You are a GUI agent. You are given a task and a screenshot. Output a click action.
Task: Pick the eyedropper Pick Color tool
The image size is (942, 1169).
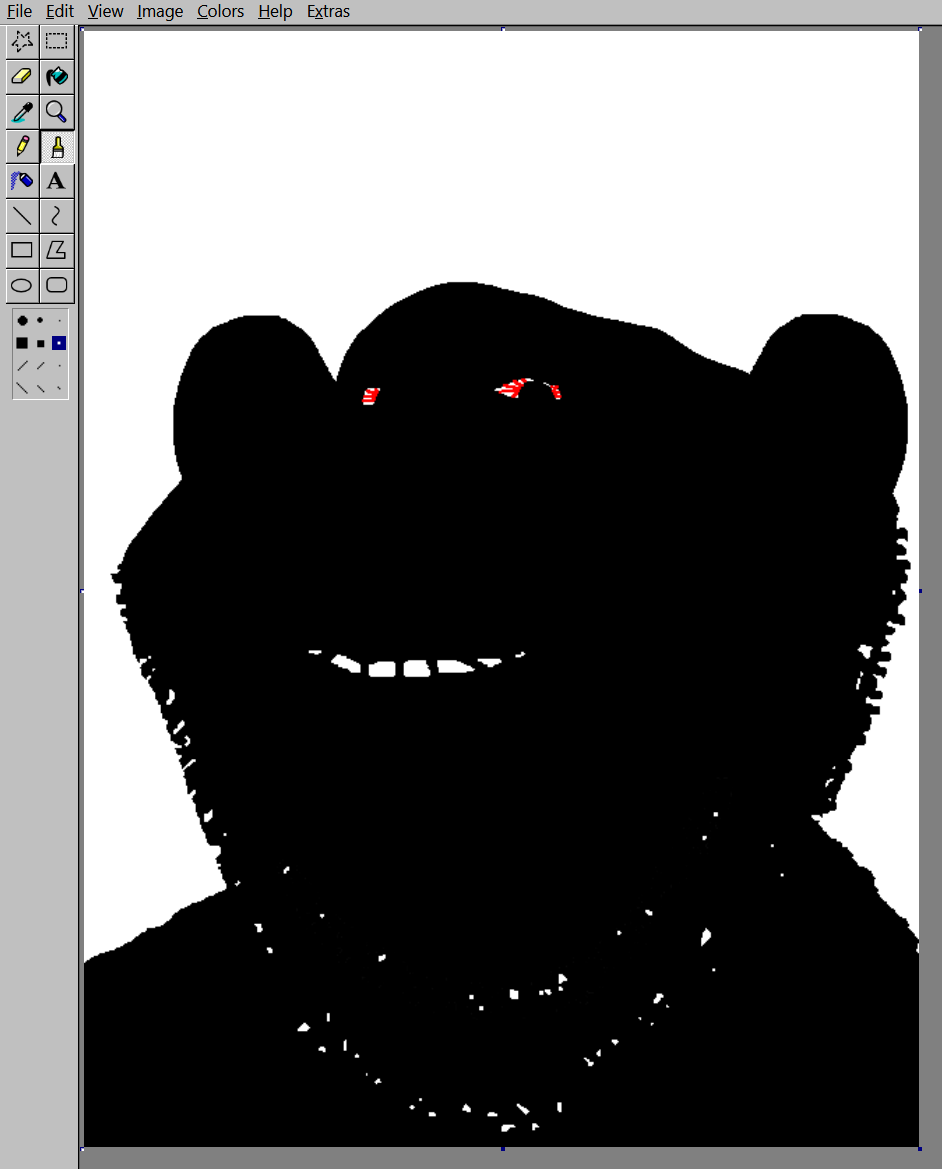(22, 111)
